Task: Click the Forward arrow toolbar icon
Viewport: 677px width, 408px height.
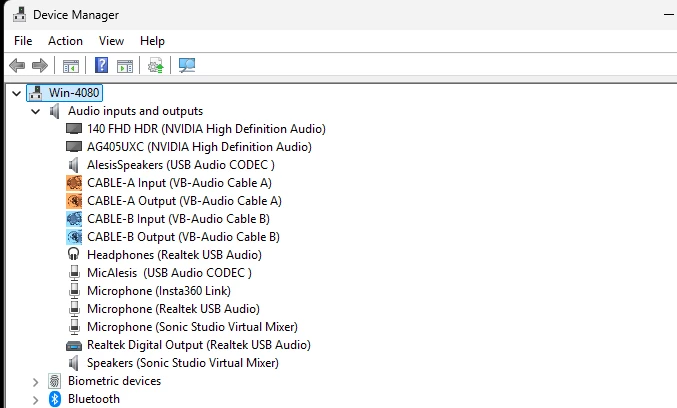Action: [40, 66]
